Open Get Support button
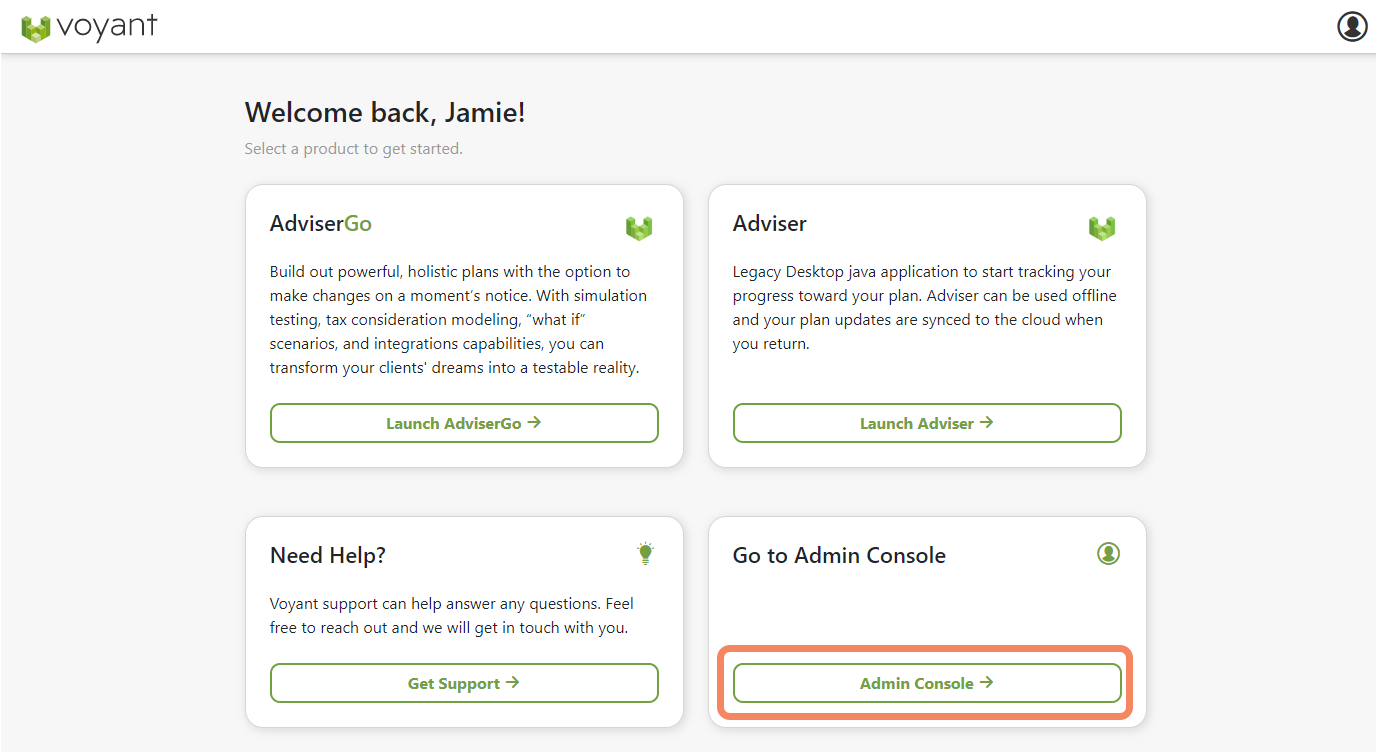This screenshot has height=752, width=1376. tap(464, 683)
